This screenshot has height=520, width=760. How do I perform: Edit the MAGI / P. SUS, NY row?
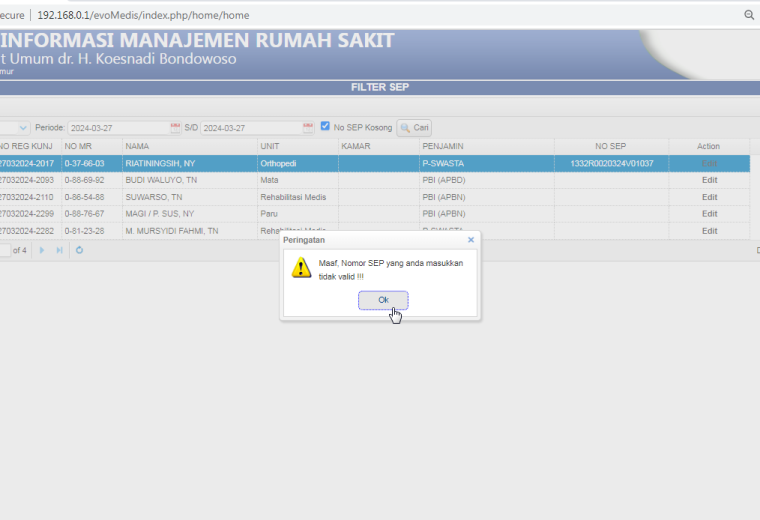(x=709, y=214)
